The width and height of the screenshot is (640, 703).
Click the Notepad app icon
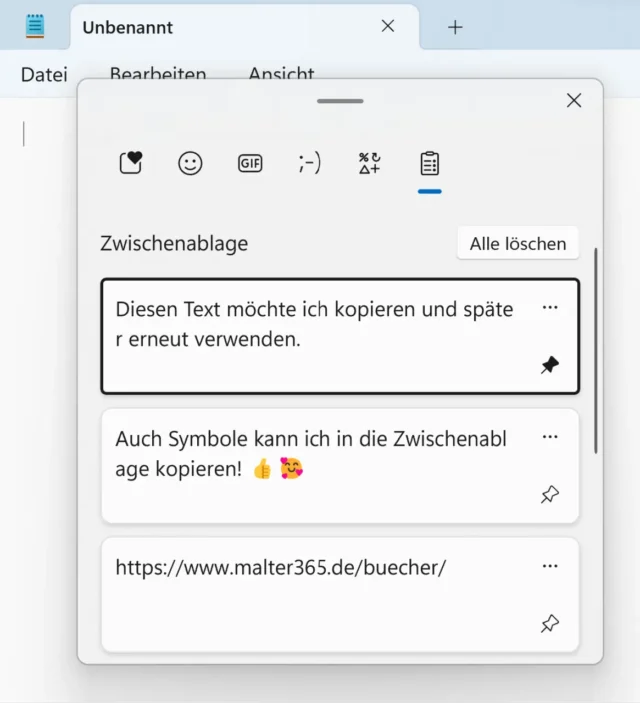pyautogui.click(x=36, y=27)
